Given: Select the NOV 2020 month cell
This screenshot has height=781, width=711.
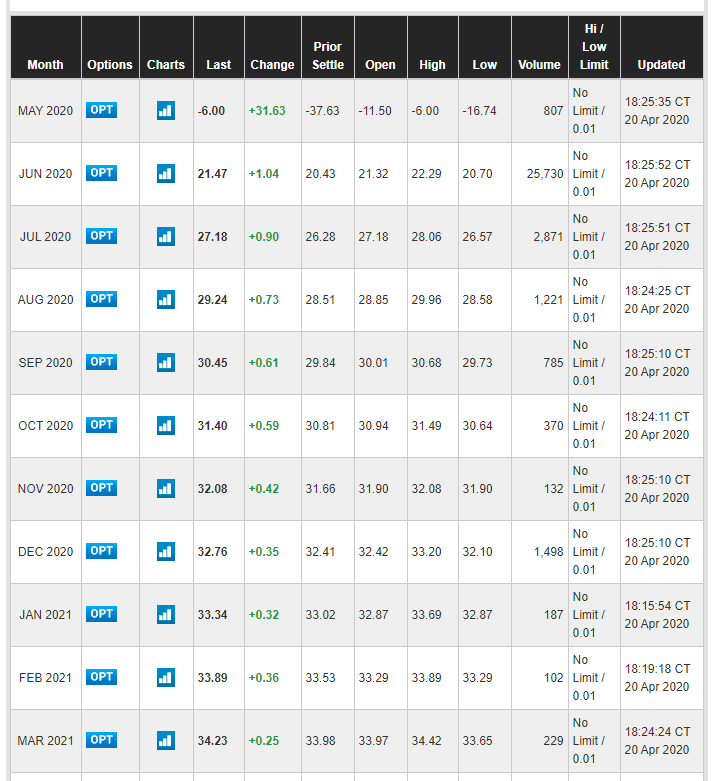Looking at the screenshot, I should click(x=46, y=489).
